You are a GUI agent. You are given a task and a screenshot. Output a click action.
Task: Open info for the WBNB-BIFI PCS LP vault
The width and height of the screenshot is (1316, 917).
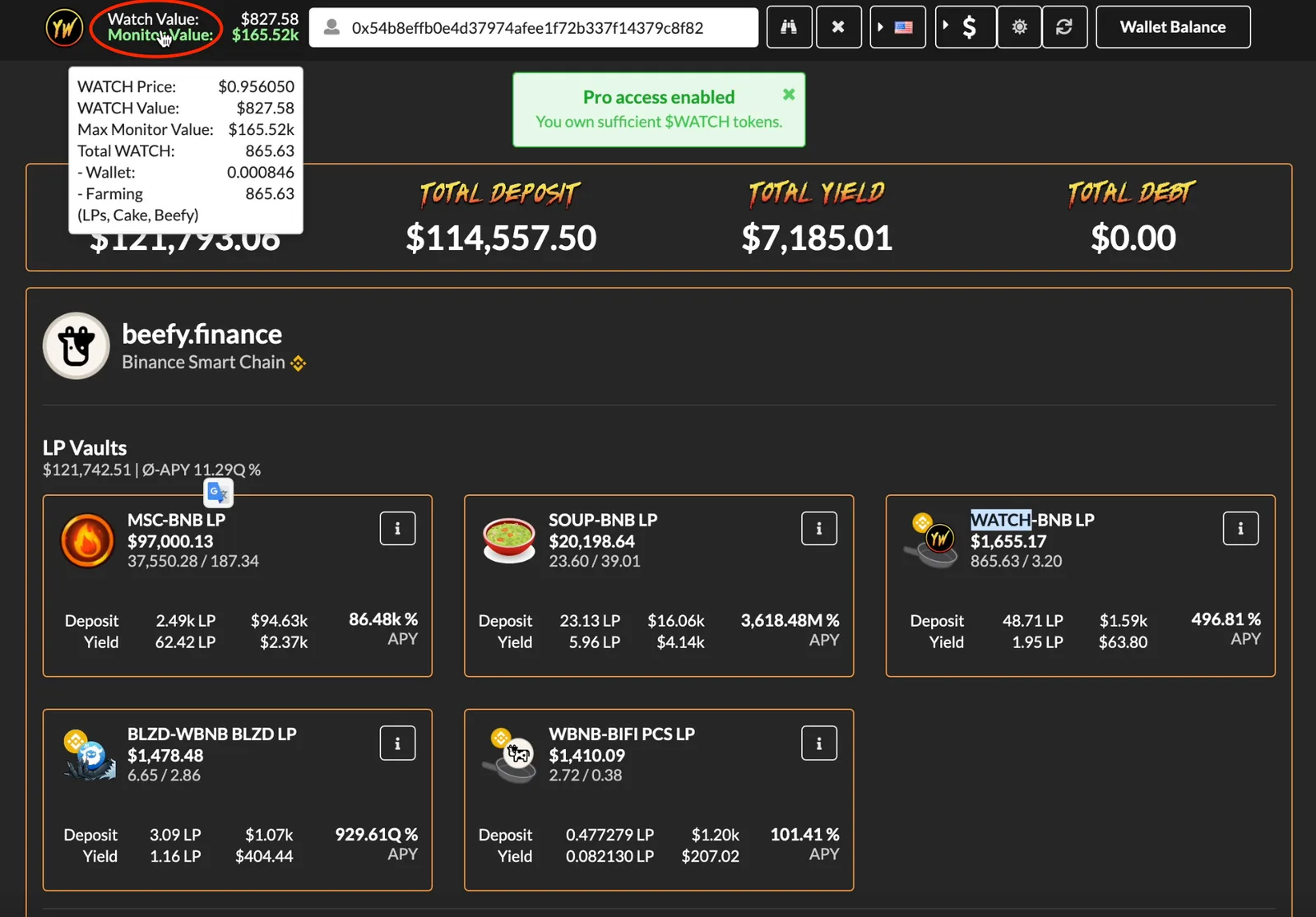pyautogui.click(x=819, y=743)
